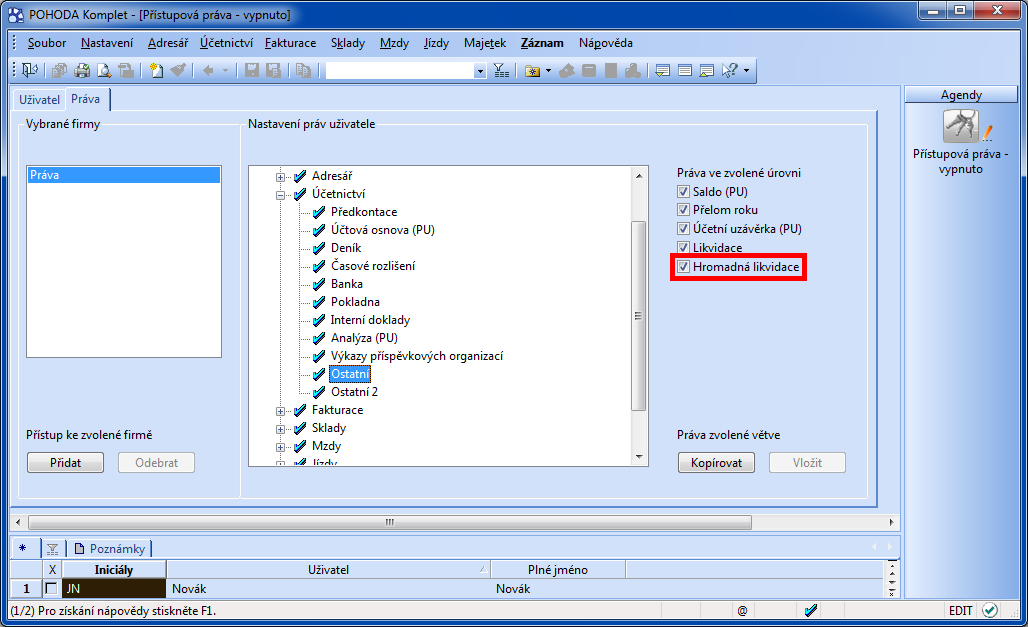The width and height of the screenshot is (1028, 627).
Task: Open dropdown arrow beside the back arrow
Action: (226, 70)
